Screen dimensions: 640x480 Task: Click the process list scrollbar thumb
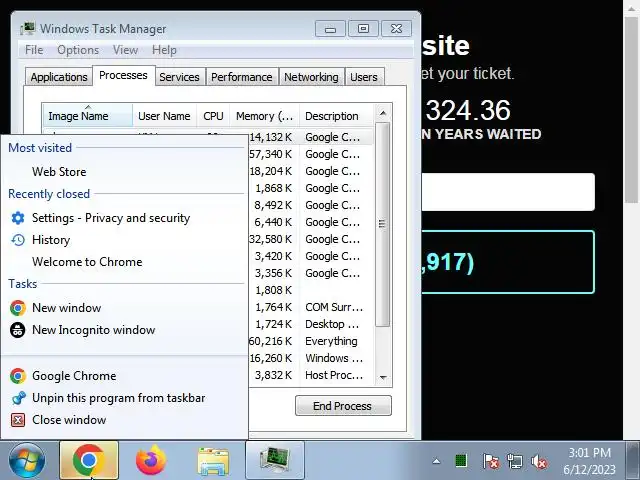tap(382, 224)
